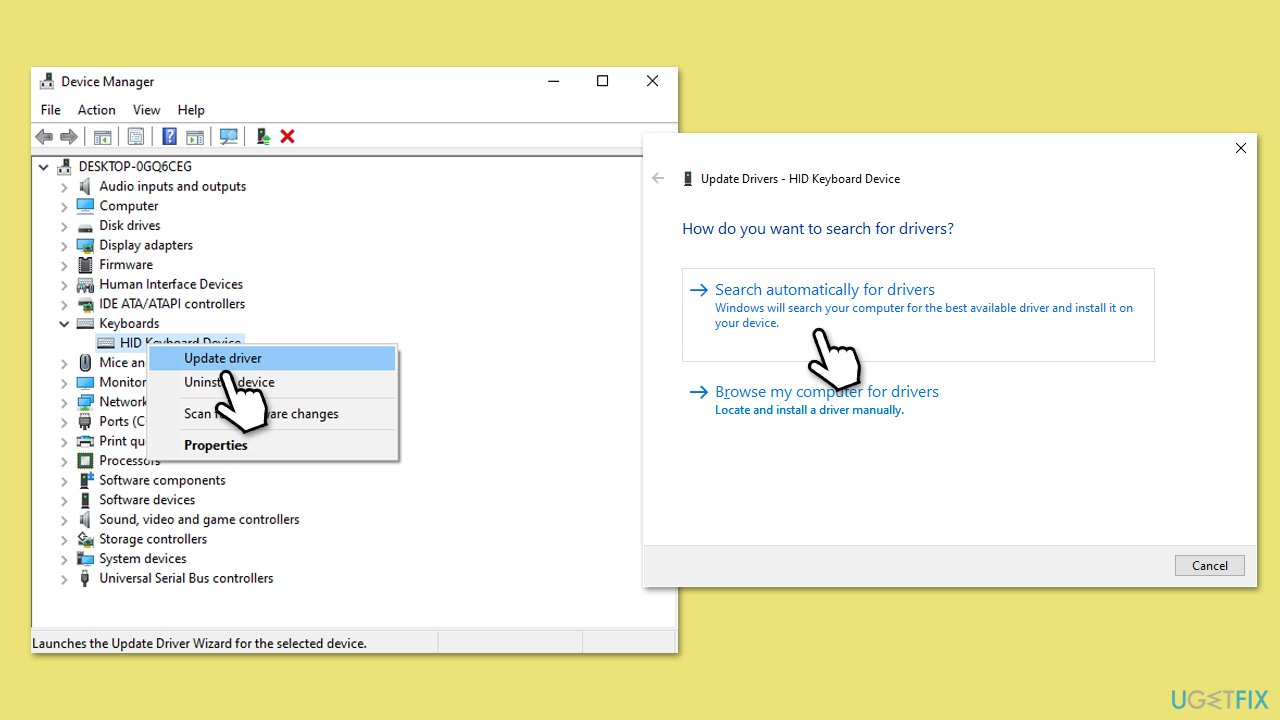1280x720 pixels.
Task: Close the Update Drivers dialog
Action: tap(1240, 148)
